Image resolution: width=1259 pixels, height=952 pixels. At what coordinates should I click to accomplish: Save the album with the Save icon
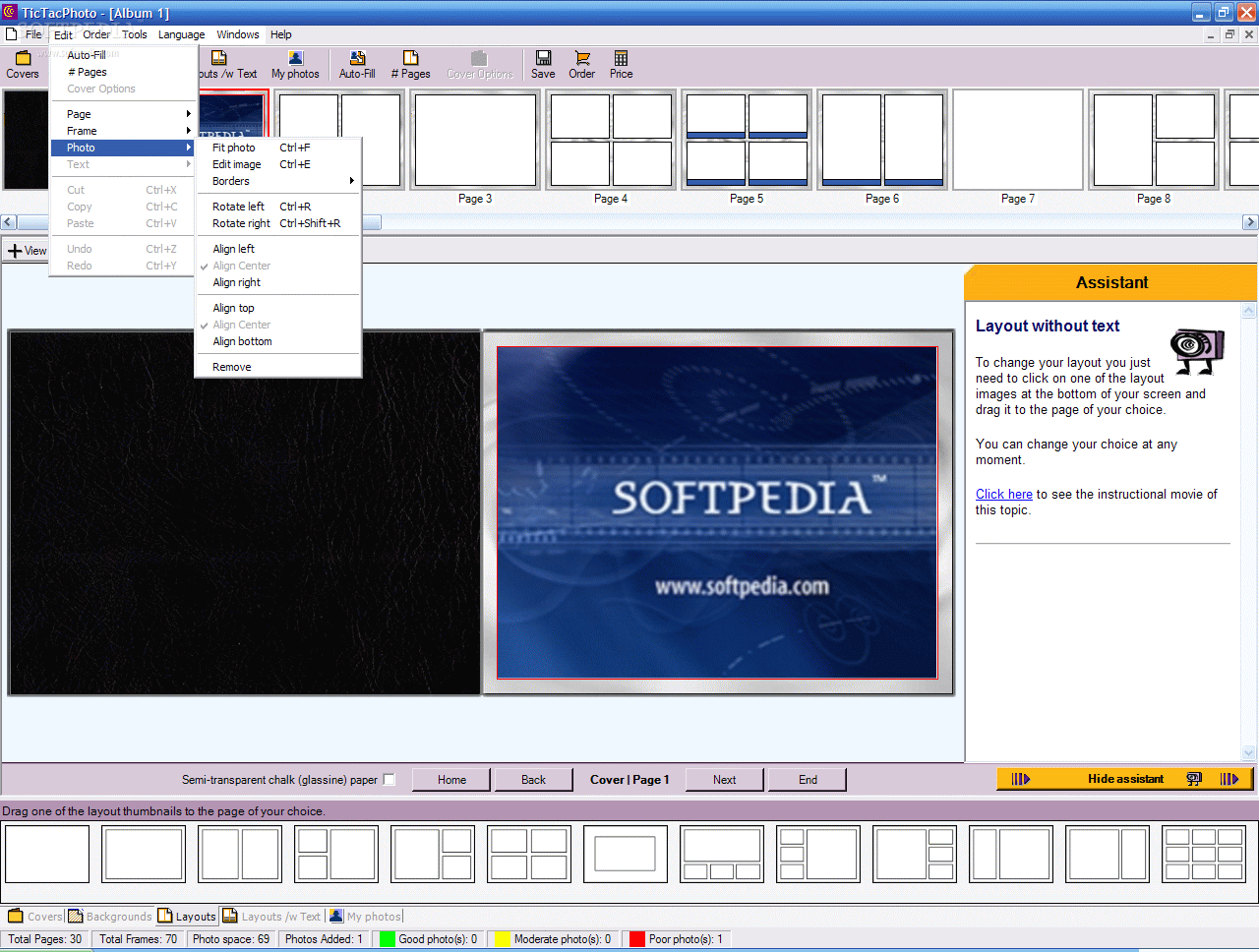pyautogui.click(x=543, y=65)
